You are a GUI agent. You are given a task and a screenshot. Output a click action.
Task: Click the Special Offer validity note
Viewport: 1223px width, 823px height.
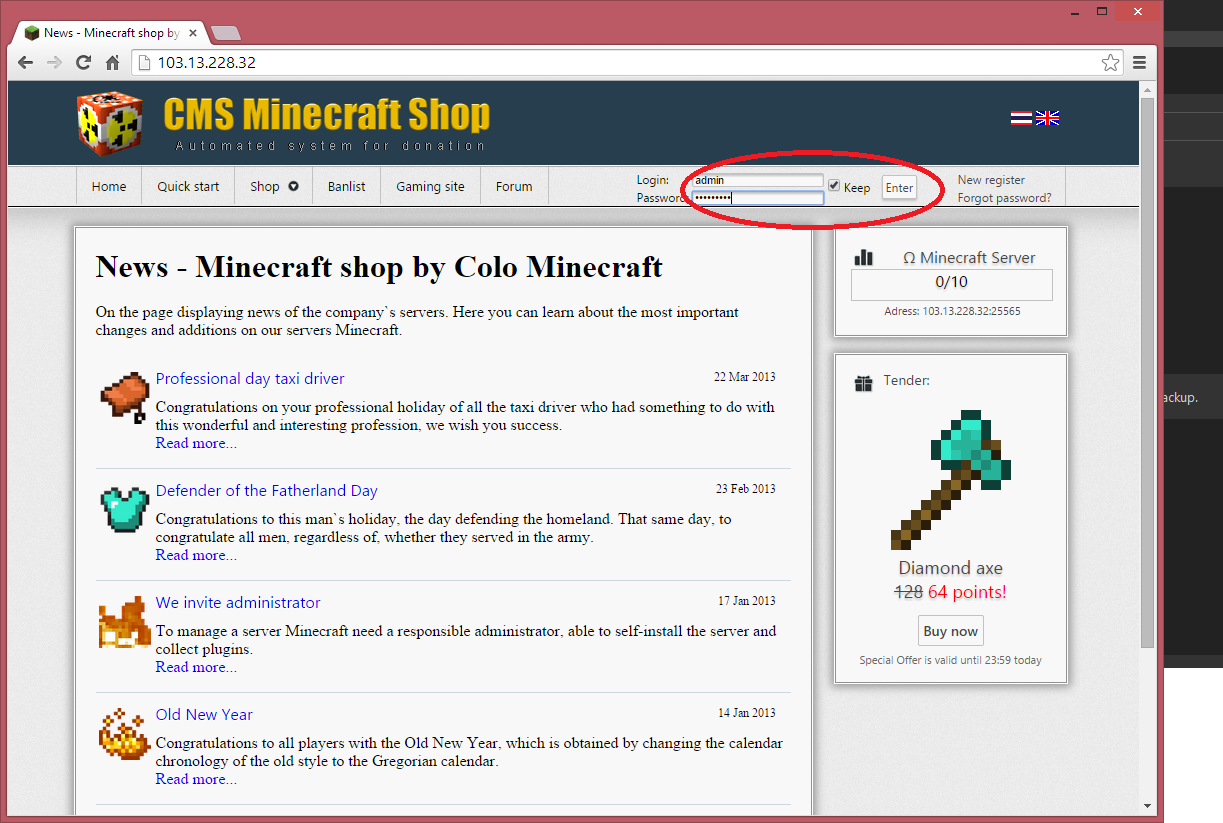coord(950,660)
